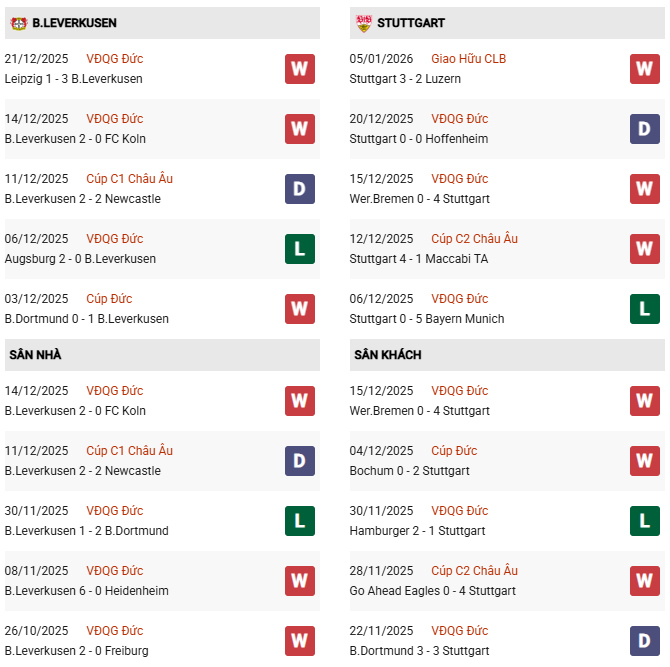670x667 pixels.
Task: Open match Wer.Bremen 0 - 4 Stuttgart under Sân Khách
Action: (420, 411)
